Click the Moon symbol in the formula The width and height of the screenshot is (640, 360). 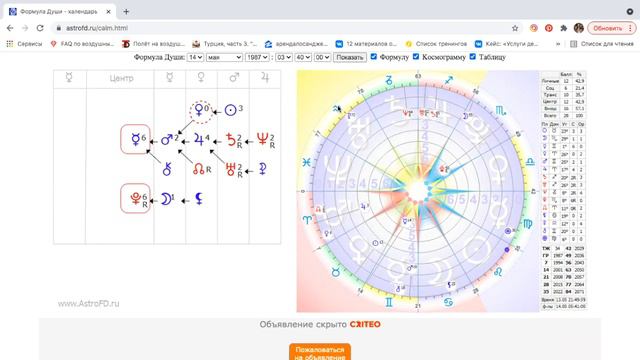[166, 199]
